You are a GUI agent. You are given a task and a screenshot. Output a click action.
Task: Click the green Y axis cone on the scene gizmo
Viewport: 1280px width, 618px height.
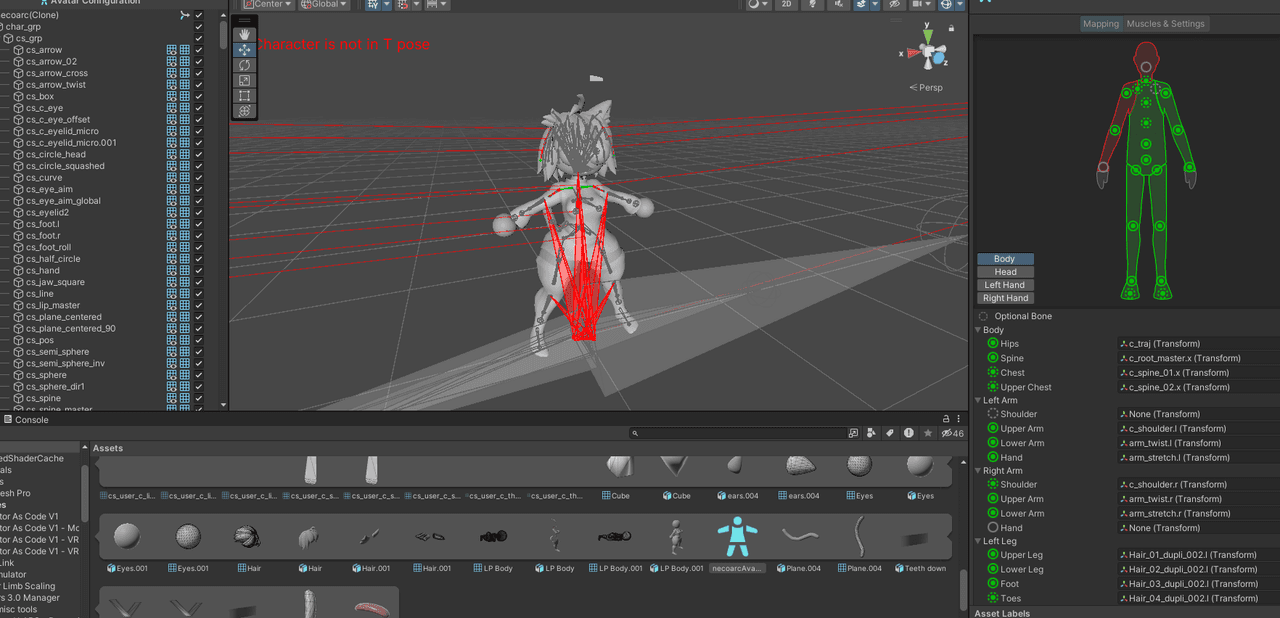tap(928, 36)
